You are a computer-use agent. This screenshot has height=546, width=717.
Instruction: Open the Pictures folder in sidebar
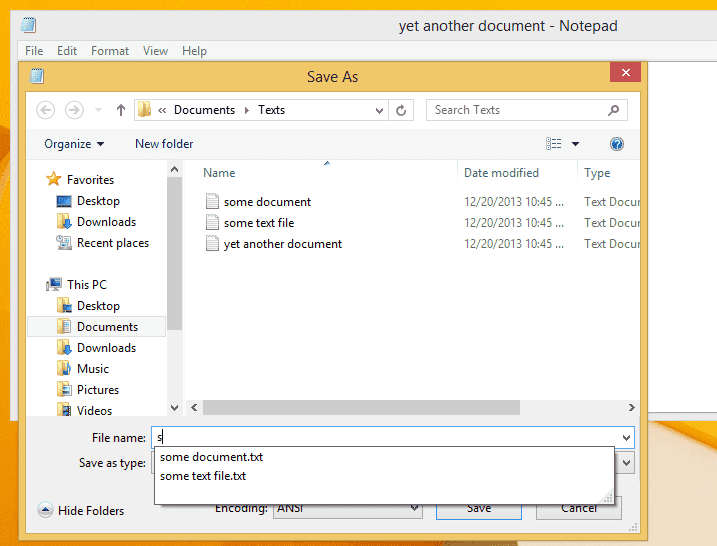(x=97, y=390)
